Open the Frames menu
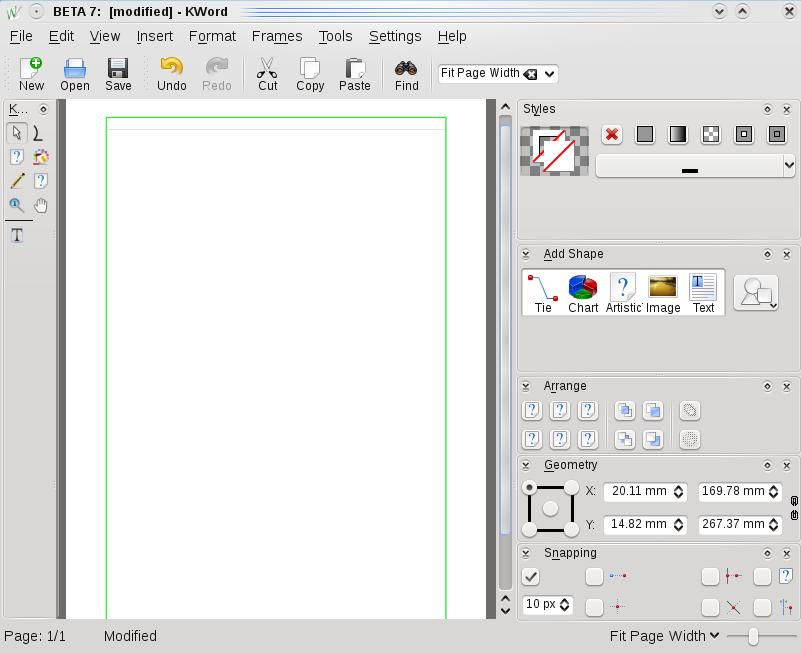 (277, 36)
